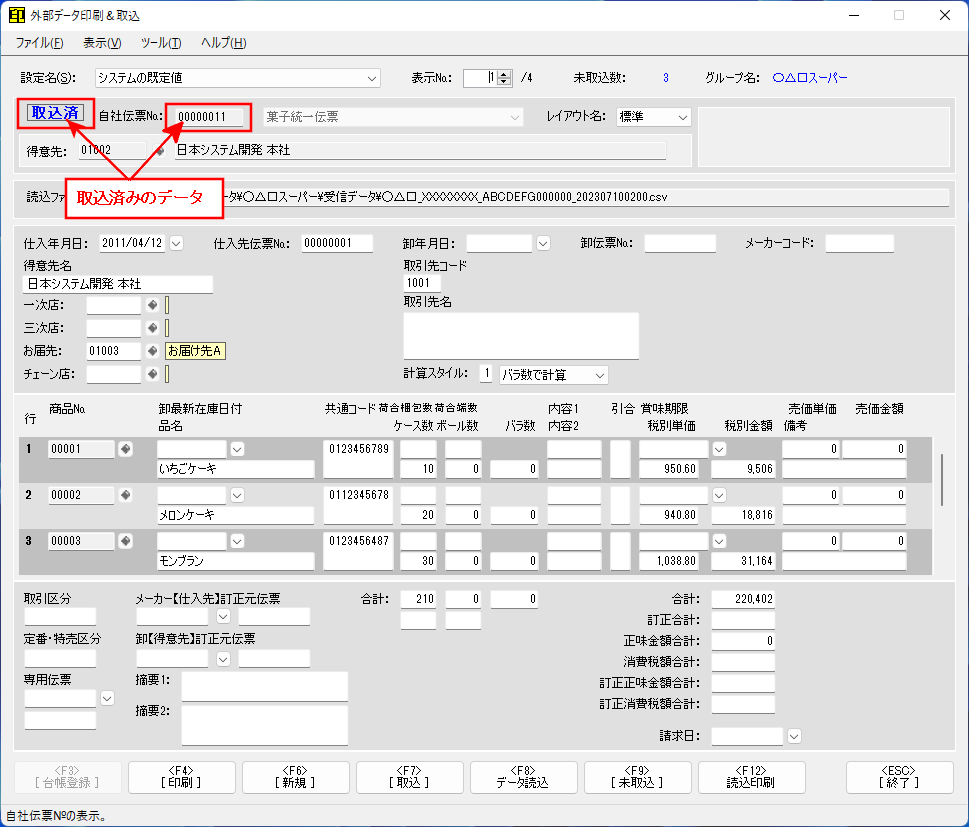Viewport: 969px width, 827px height.
Task: Click the group name ○△□スーパー
Action: pos(810,78)
